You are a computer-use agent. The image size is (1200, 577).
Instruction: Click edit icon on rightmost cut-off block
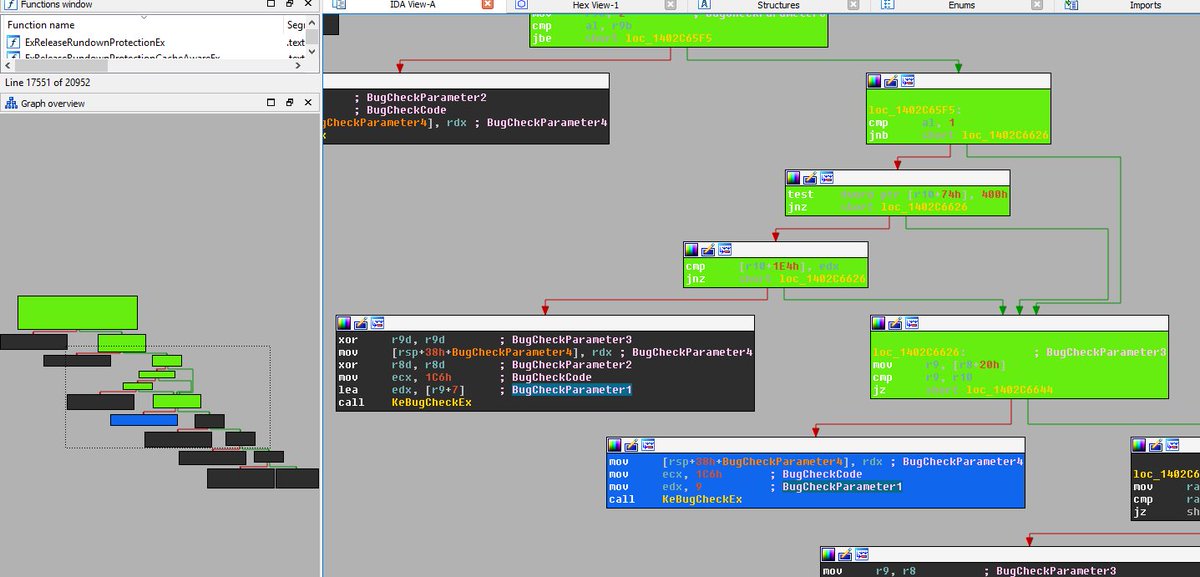tap(1157, 445)
